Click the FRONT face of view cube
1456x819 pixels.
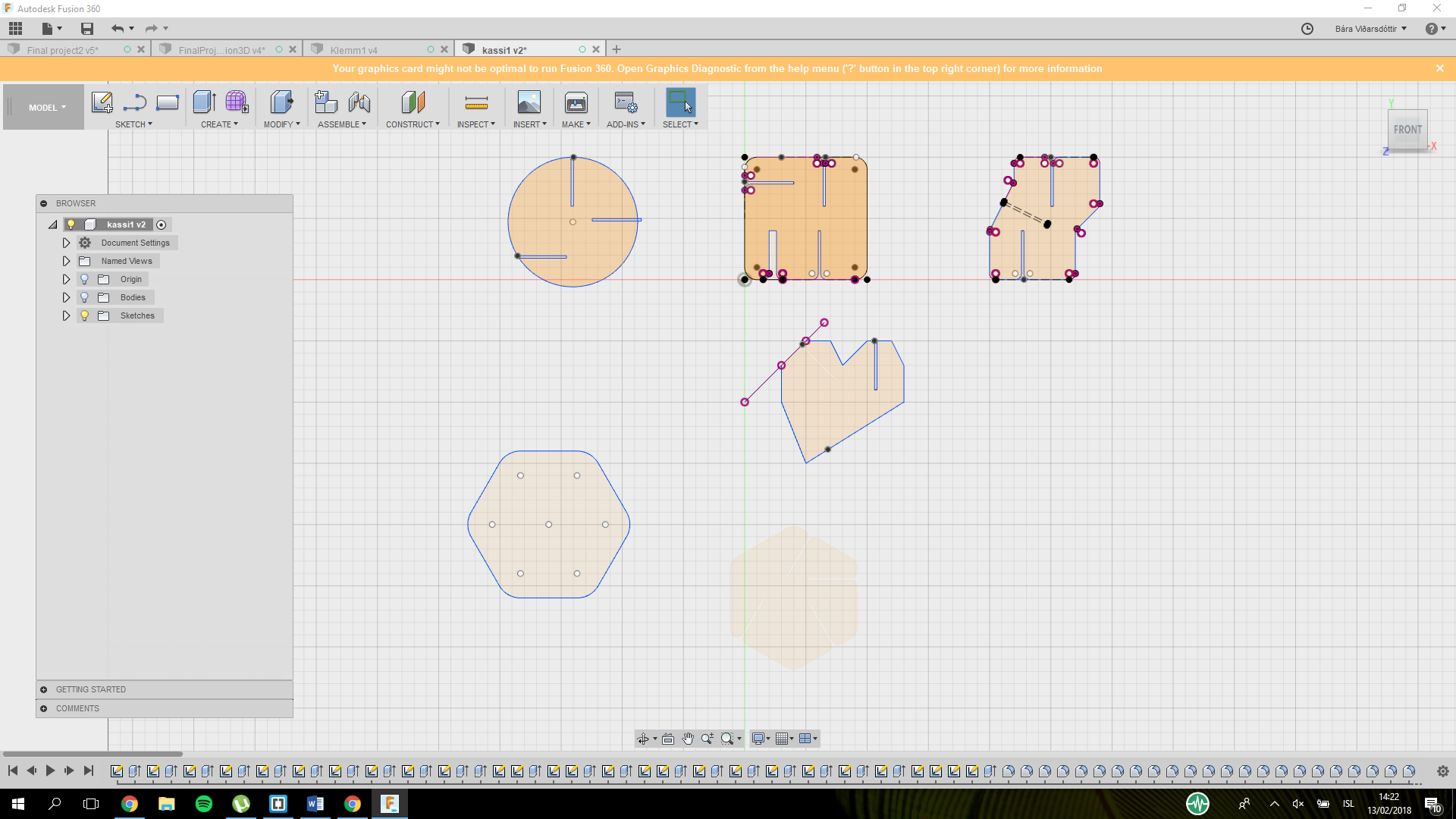pyautogui.click(x=1407, y=130)
